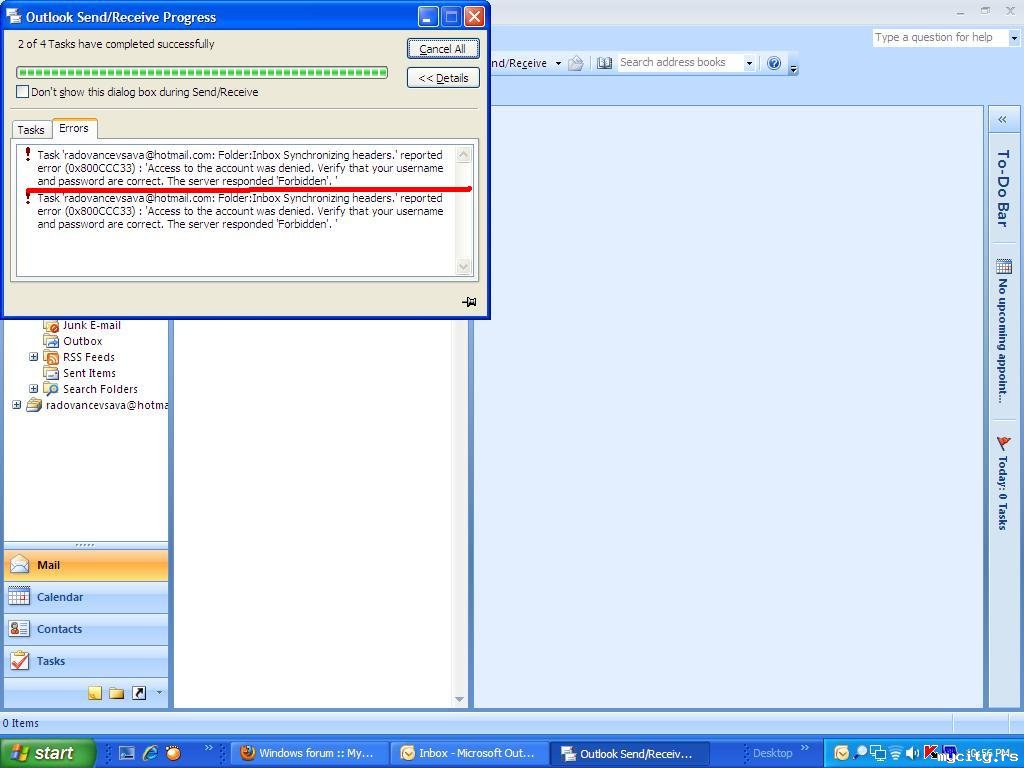
Task: Click the orange media player quick launch icon
Action: [173, 752]
